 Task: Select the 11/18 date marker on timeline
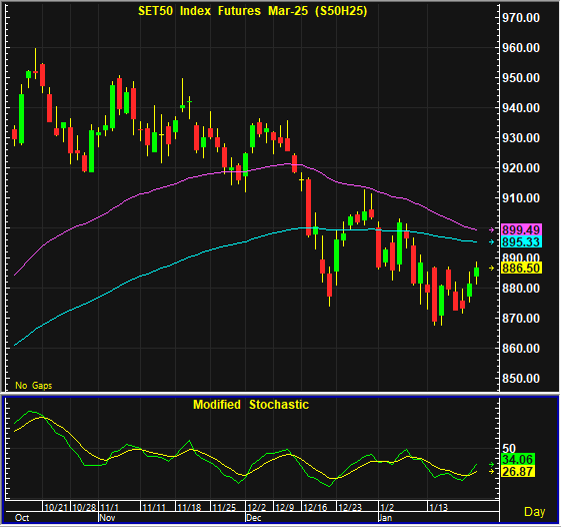(189, 507)
